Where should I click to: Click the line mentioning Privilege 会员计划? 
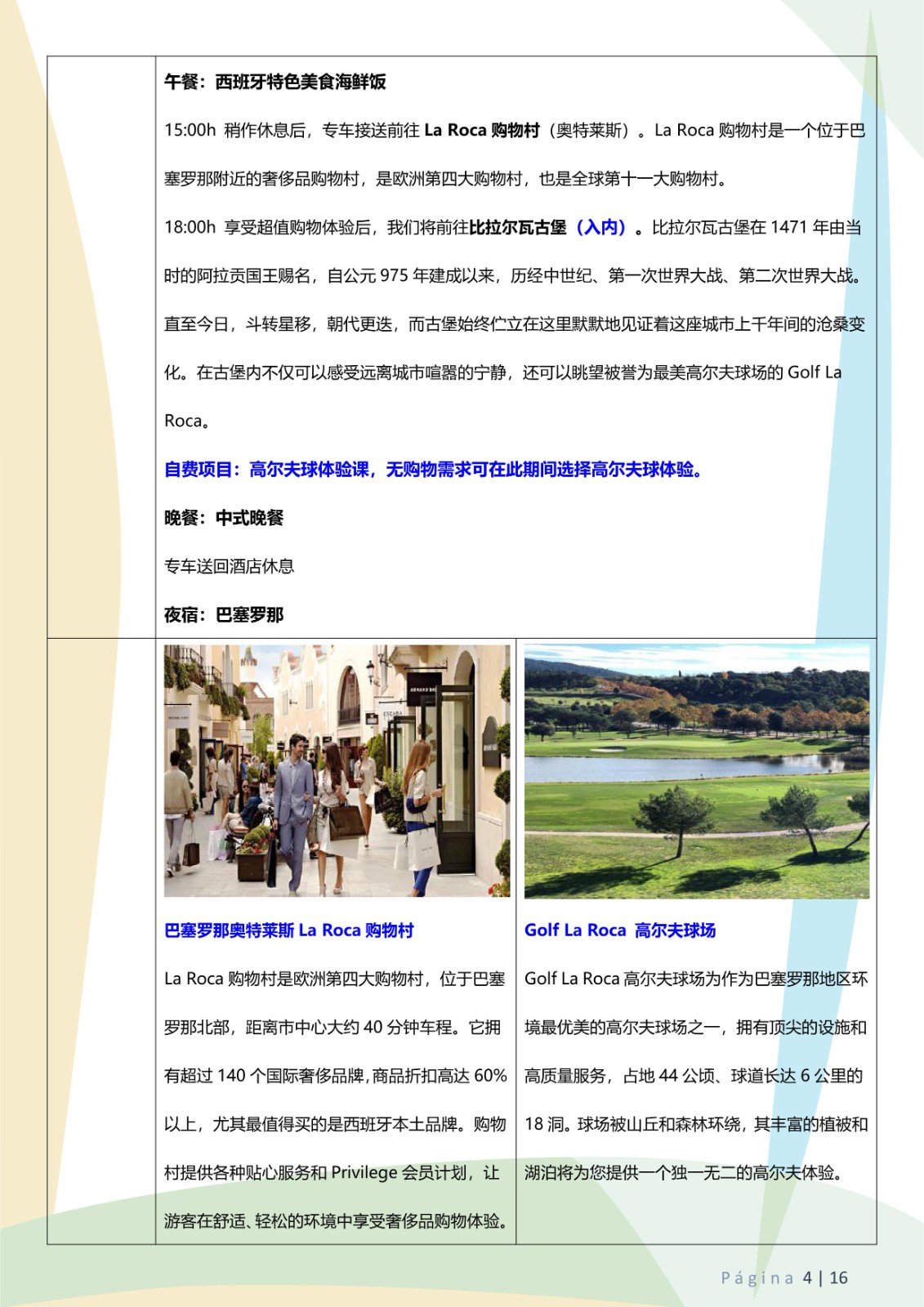coord(332,1173)
